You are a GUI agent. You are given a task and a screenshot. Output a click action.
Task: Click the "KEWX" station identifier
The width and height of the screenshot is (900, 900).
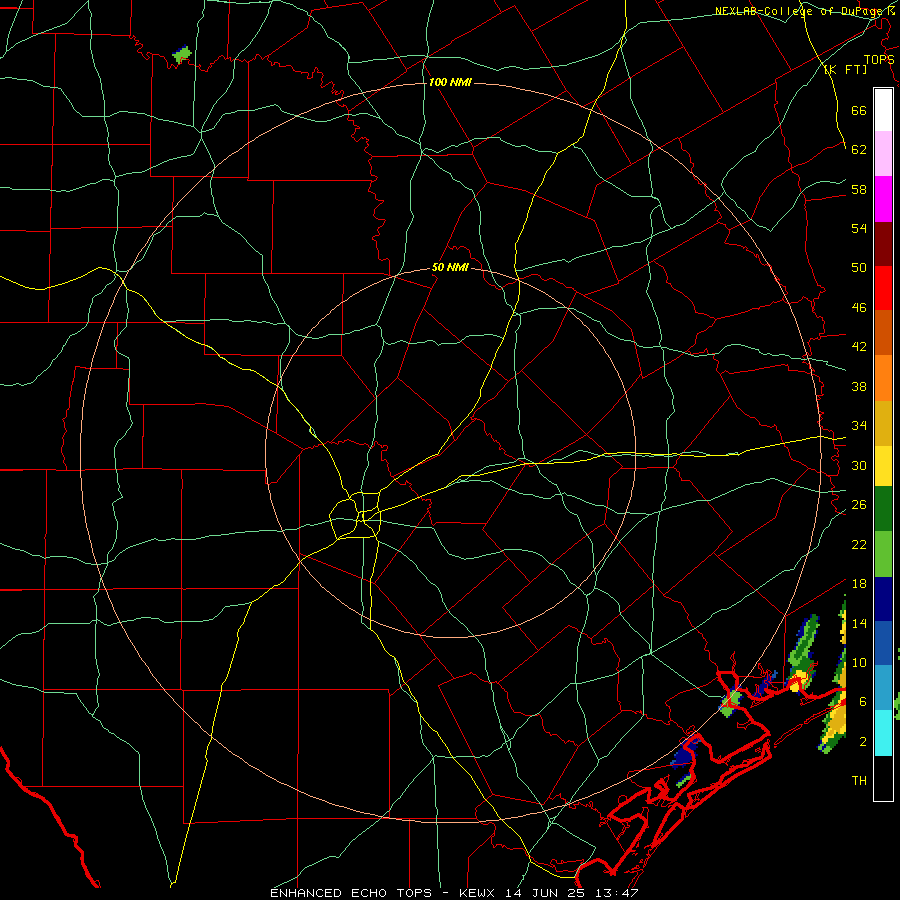pyautogui.click(x=478, y=893)
